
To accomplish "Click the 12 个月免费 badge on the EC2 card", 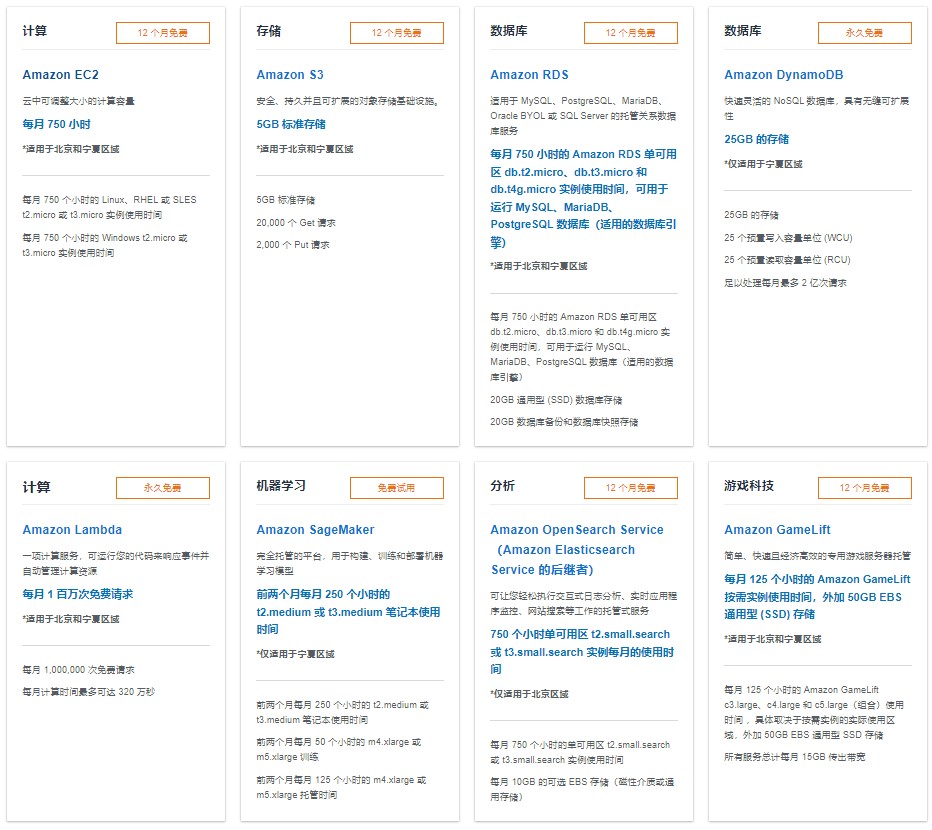I will [163, 33].
